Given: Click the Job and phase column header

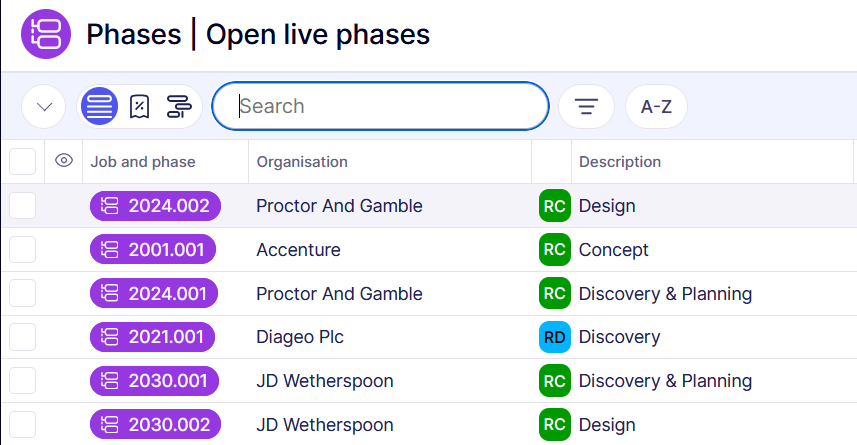Looking at the screenshot, I should pyautogui.click(x=143, y=161).
